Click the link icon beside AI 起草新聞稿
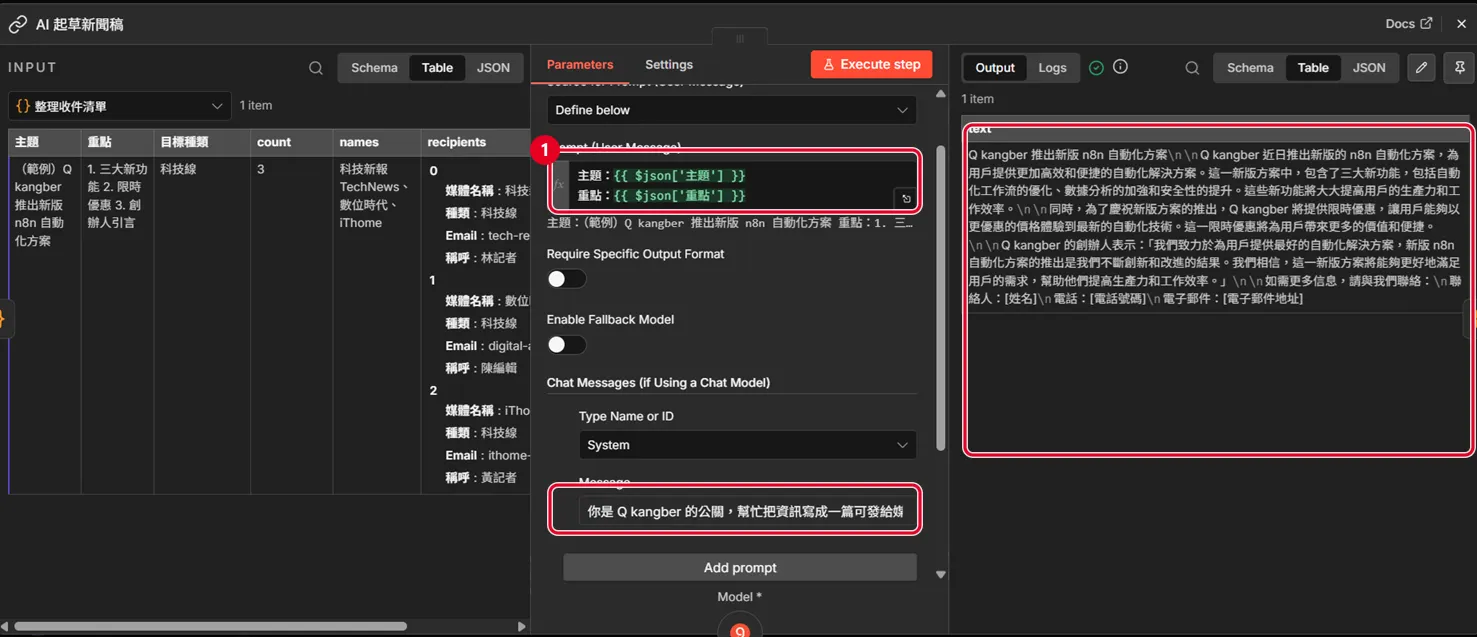 click(x=17, y=24)
